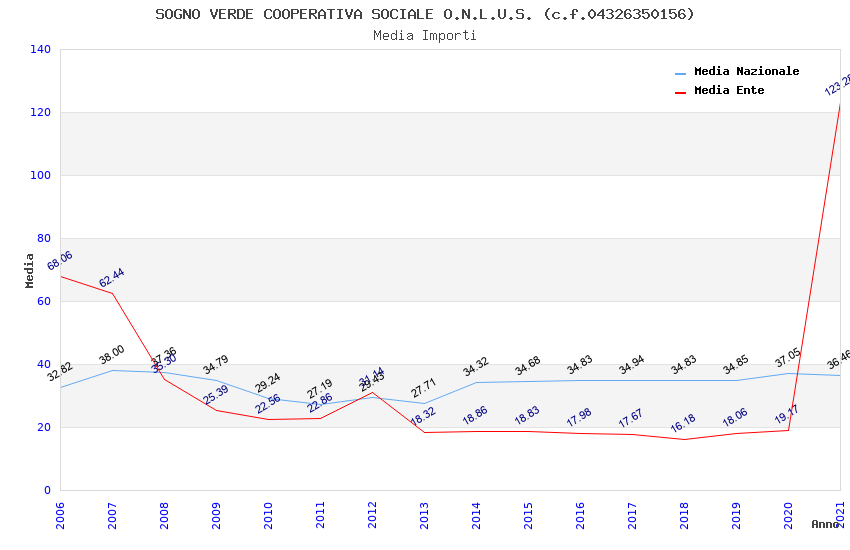
Task: Click the 2017 x-axis year label
Action: 632,515
